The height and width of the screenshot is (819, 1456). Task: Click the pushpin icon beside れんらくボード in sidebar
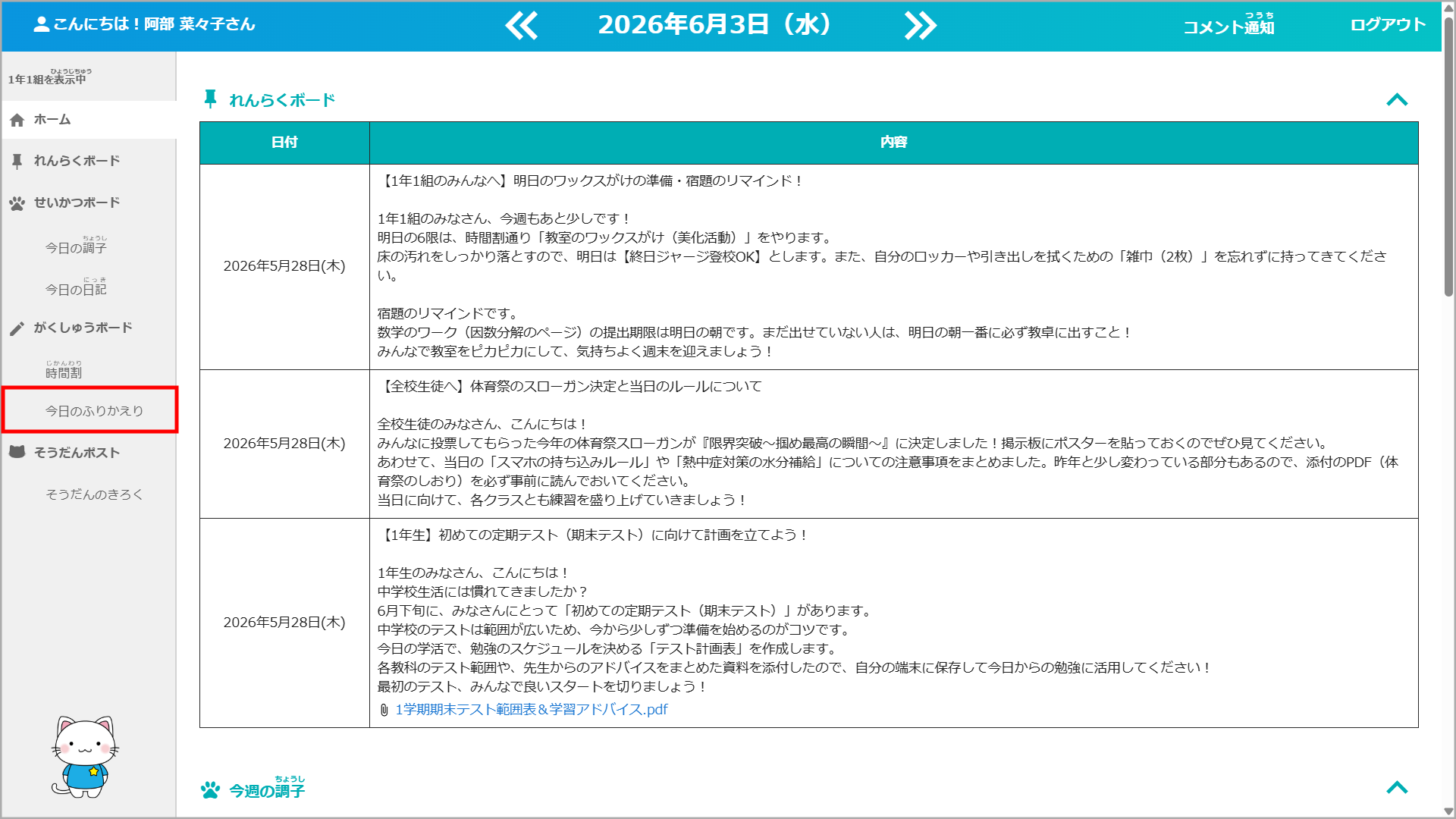17,161
